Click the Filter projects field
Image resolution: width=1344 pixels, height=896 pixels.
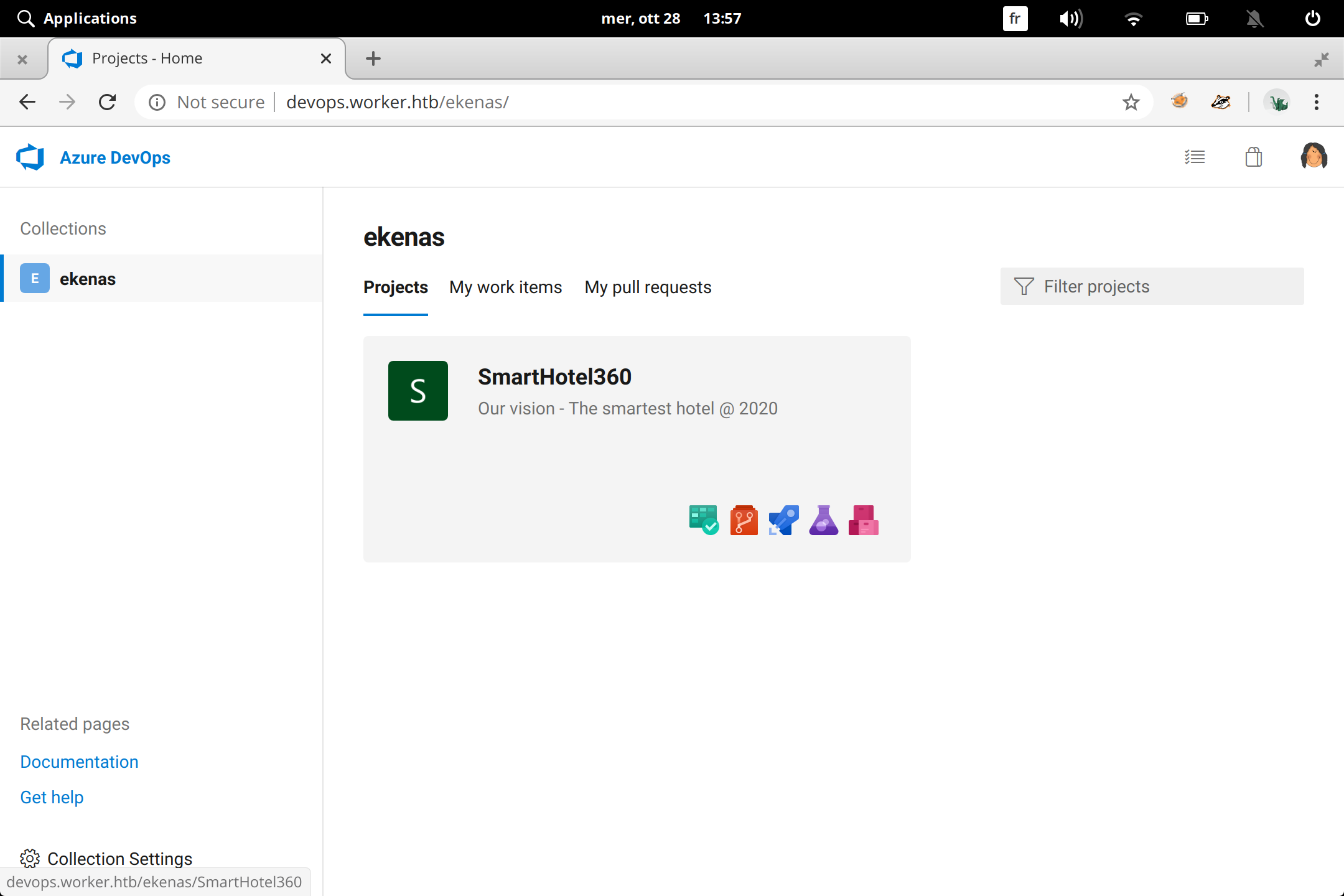click(x=1151, y=286)
